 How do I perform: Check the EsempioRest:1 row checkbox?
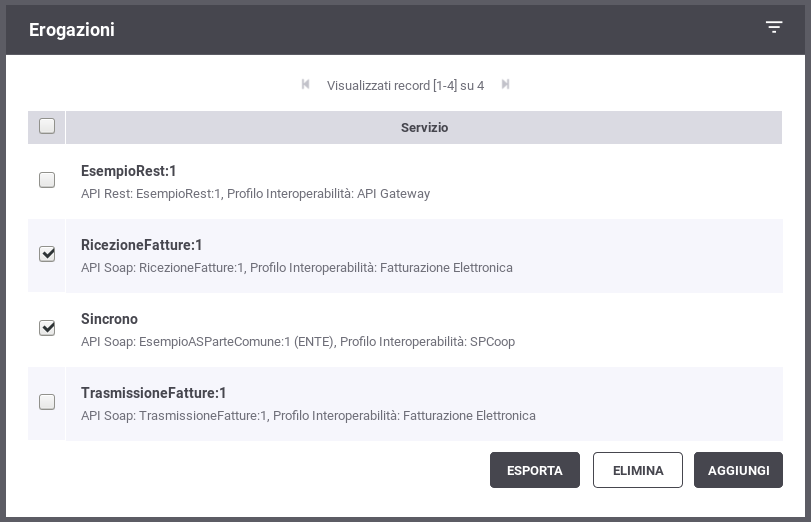point(47,180)
